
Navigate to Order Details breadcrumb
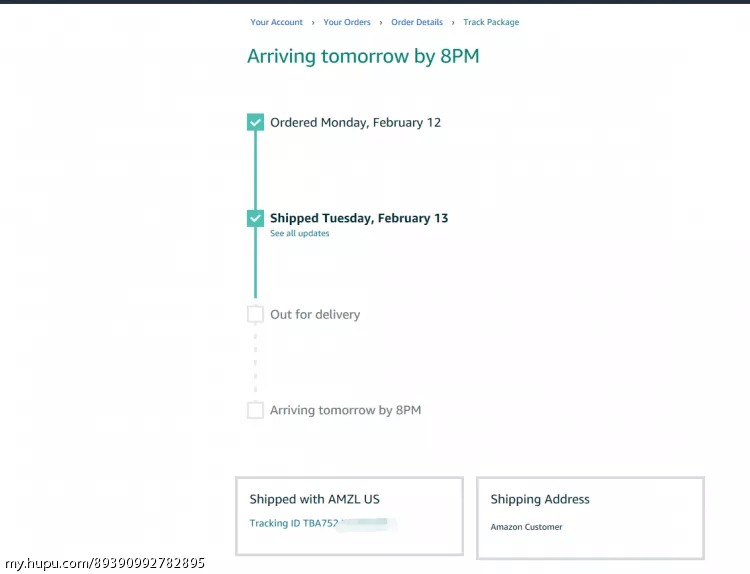point(417,22)
